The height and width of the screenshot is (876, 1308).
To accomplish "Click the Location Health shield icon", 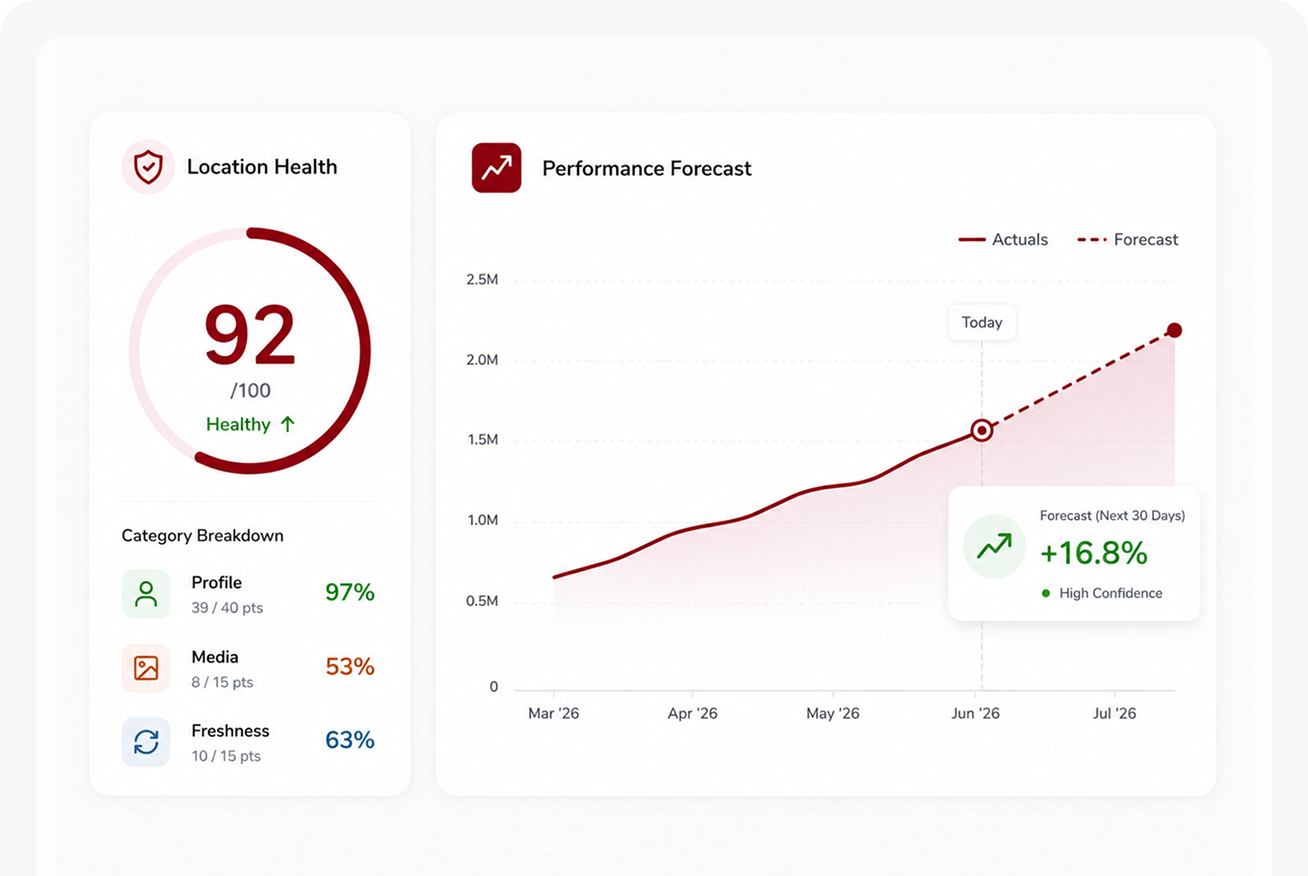I will pos(148,167).
